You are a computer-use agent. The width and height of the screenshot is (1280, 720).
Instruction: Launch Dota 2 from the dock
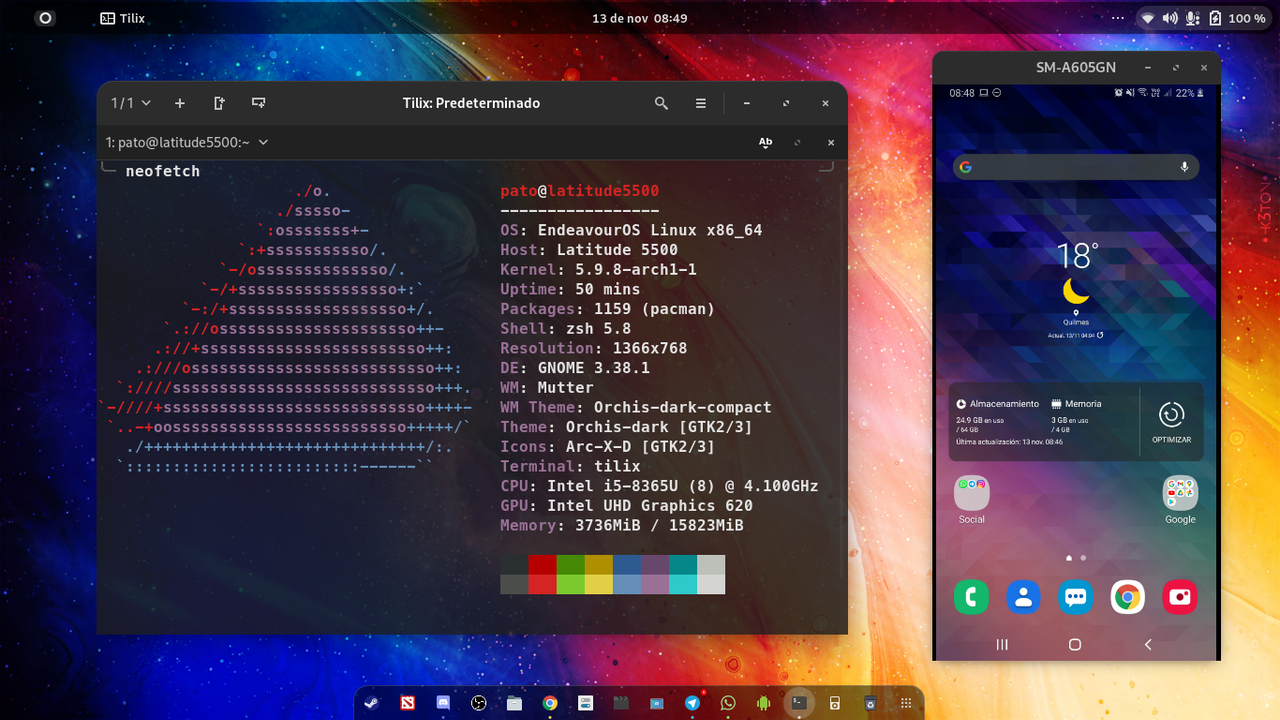pos(407,703)
